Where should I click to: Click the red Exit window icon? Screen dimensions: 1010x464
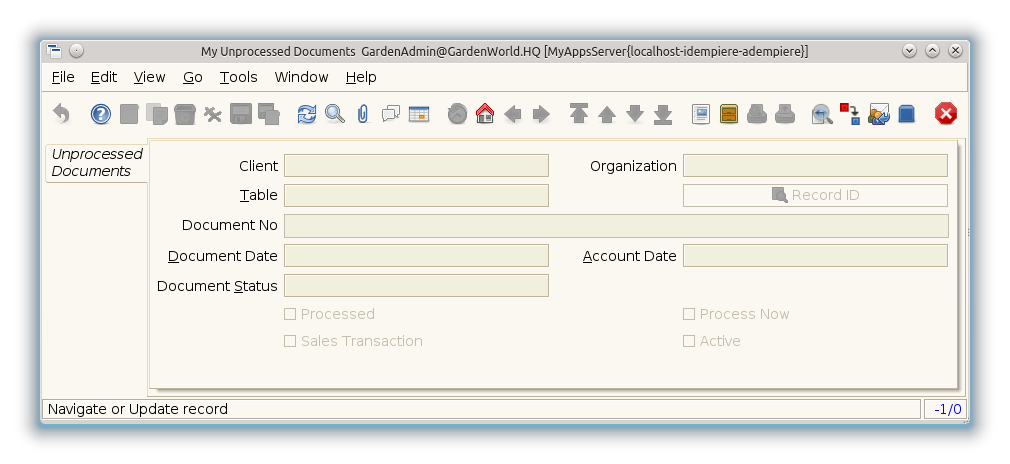[x=946, y=115]
